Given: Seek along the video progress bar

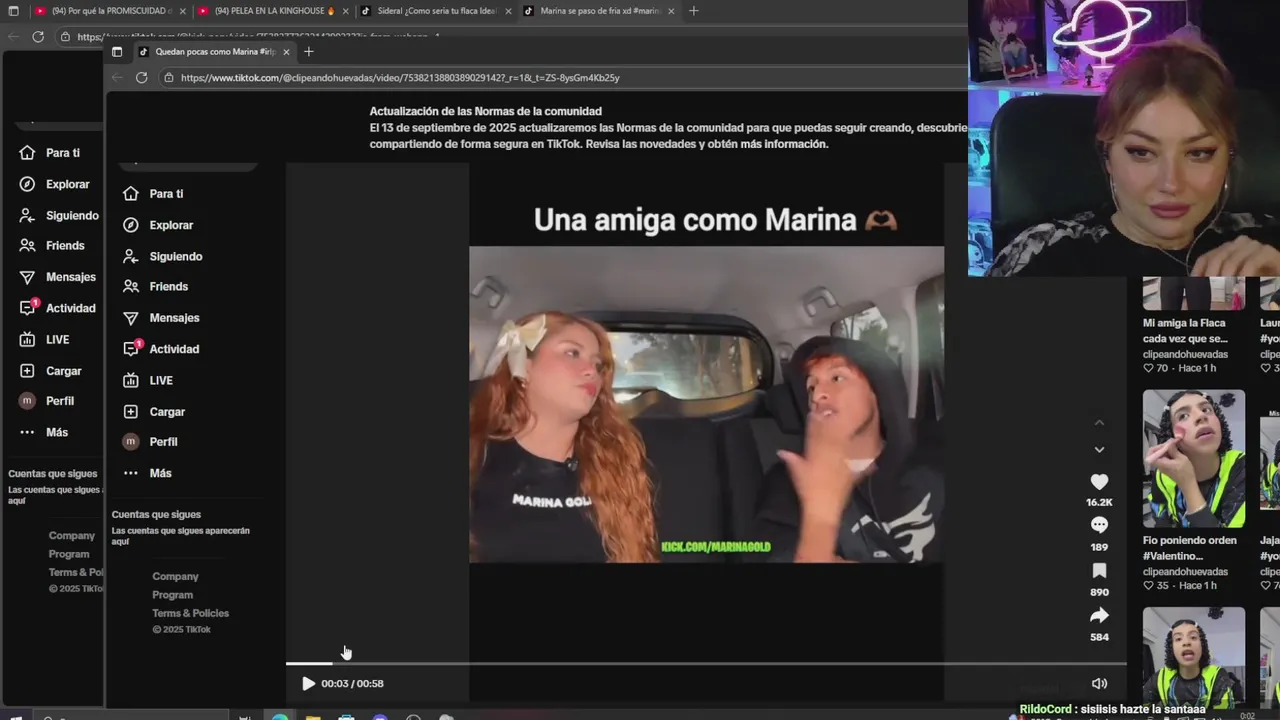Looking at the screenshot, I should (706, 663).
